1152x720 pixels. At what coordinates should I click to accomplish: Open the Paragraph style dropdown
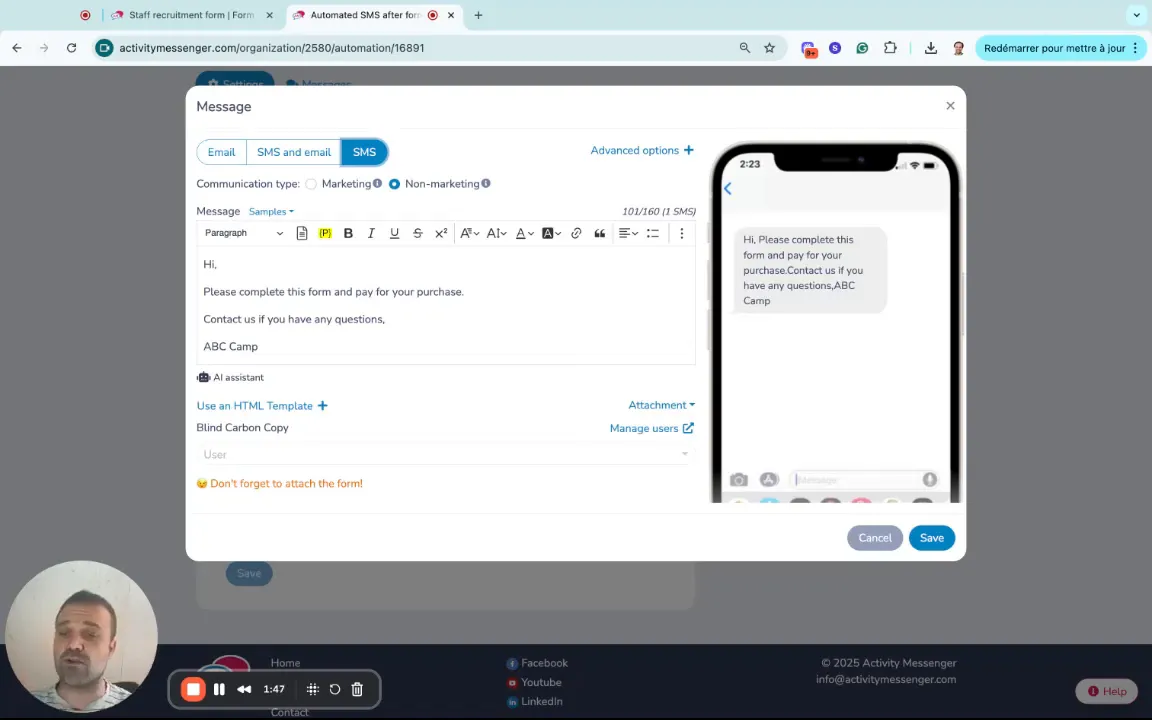coord(243,233)
